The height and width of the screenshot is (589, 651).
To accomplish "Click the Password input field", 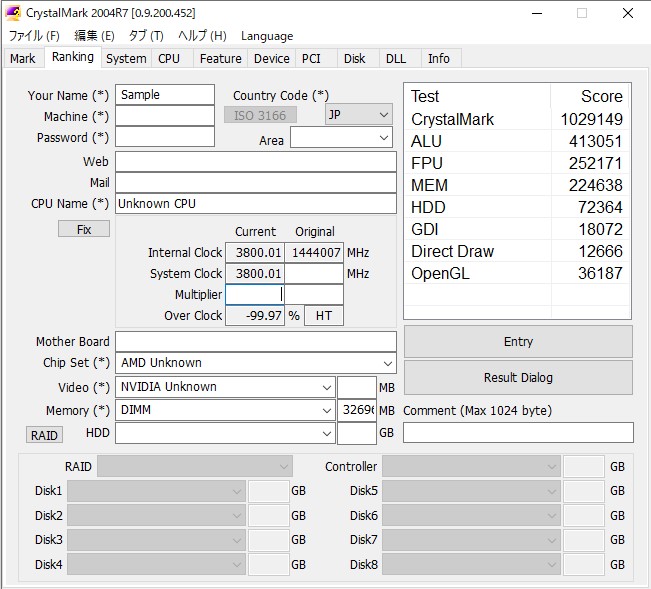I will 165,137.
